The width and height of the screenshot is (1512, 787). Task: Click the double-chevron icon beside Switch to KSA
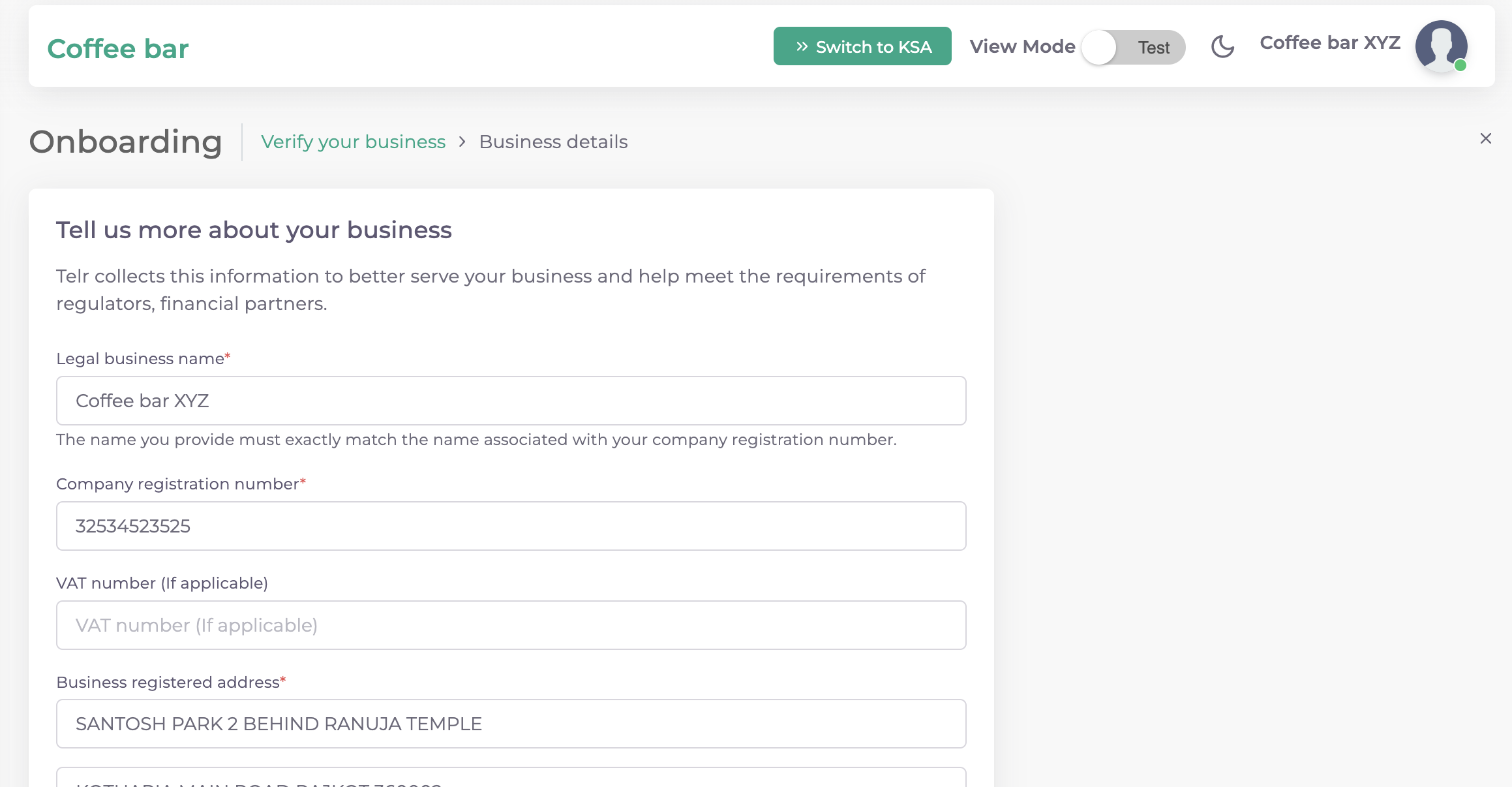point(802,47)
